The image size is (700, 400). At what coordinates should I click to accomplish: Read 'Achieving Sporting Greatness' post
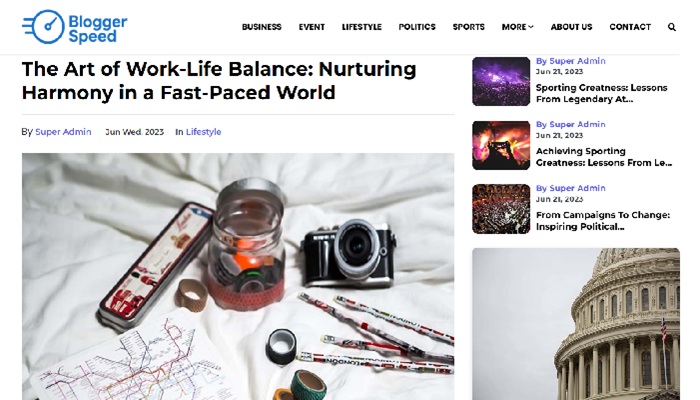pos(604,157)
